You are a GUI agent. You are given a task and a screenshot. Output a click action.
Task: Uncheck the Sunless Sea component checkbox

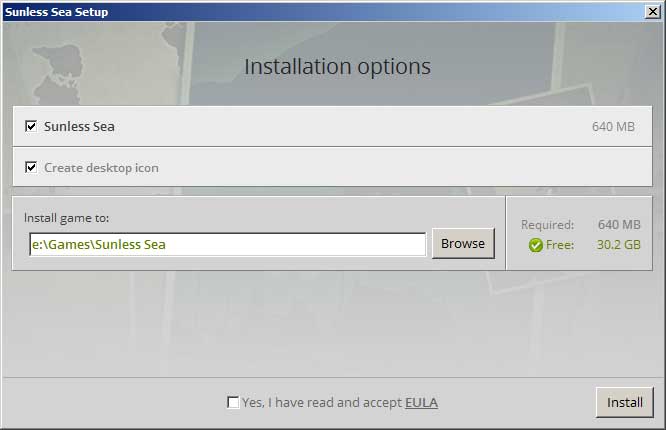31,126
